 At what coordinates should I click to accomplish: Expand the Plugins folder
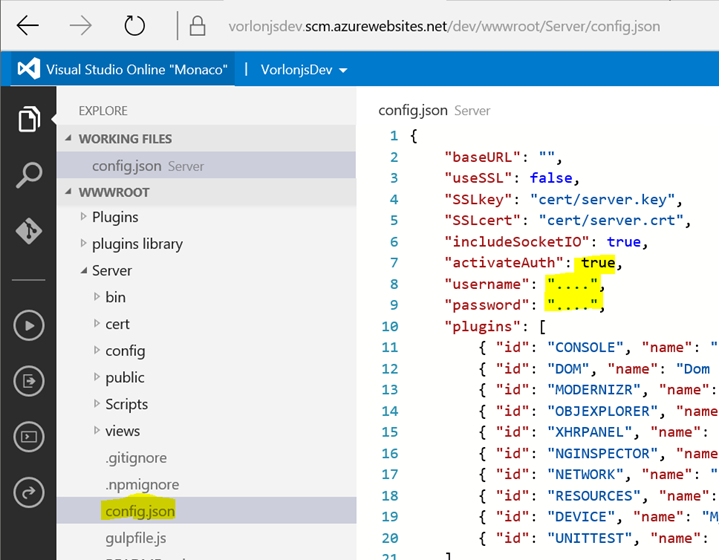tap(114, 217)
